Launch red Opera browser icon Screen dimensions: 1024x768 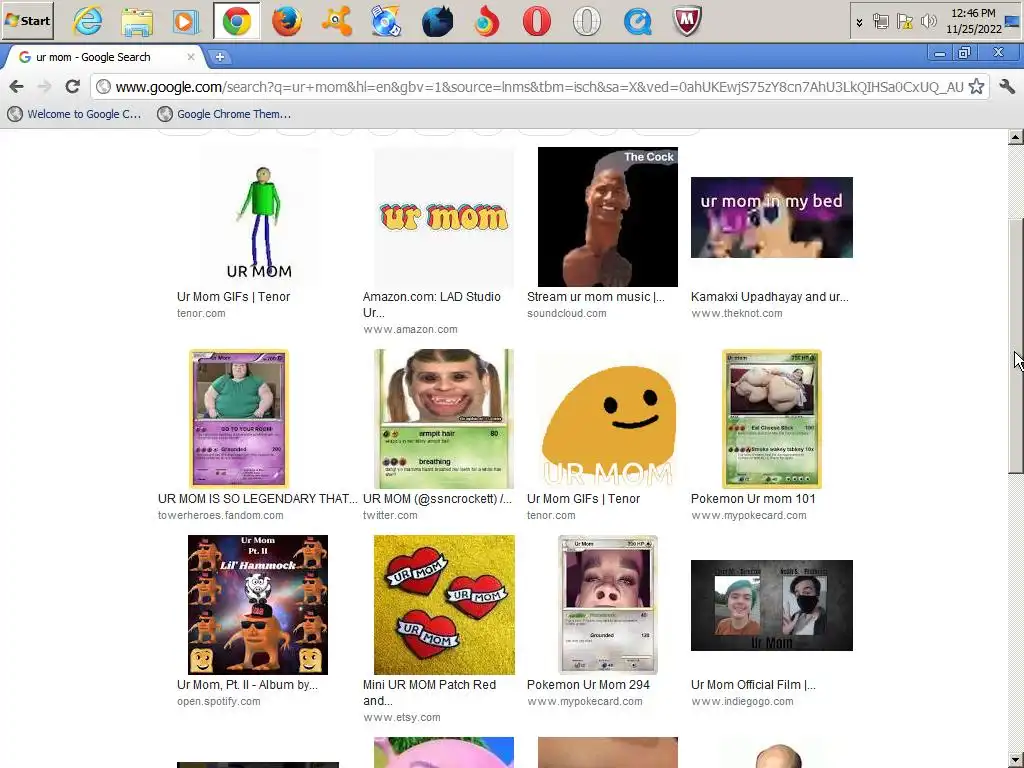(536, 22)
